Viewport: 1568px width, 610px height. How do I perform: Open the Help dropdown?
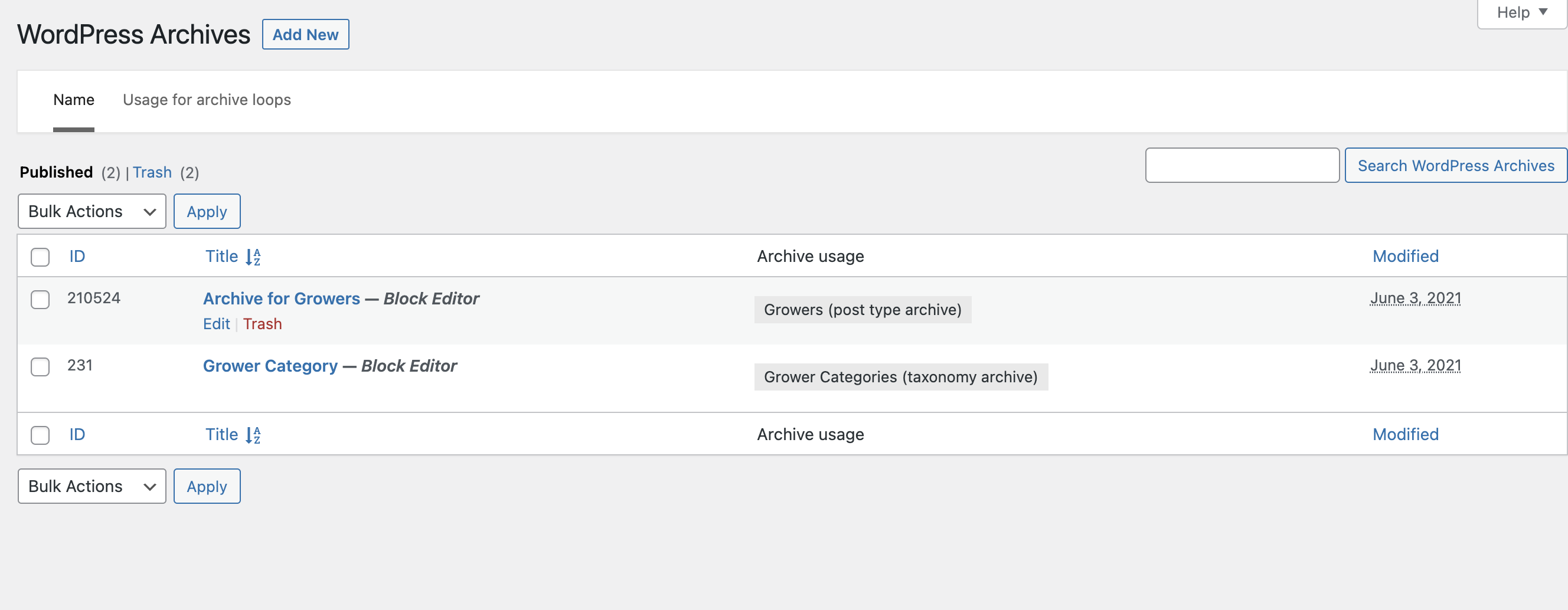point(1522,13)
